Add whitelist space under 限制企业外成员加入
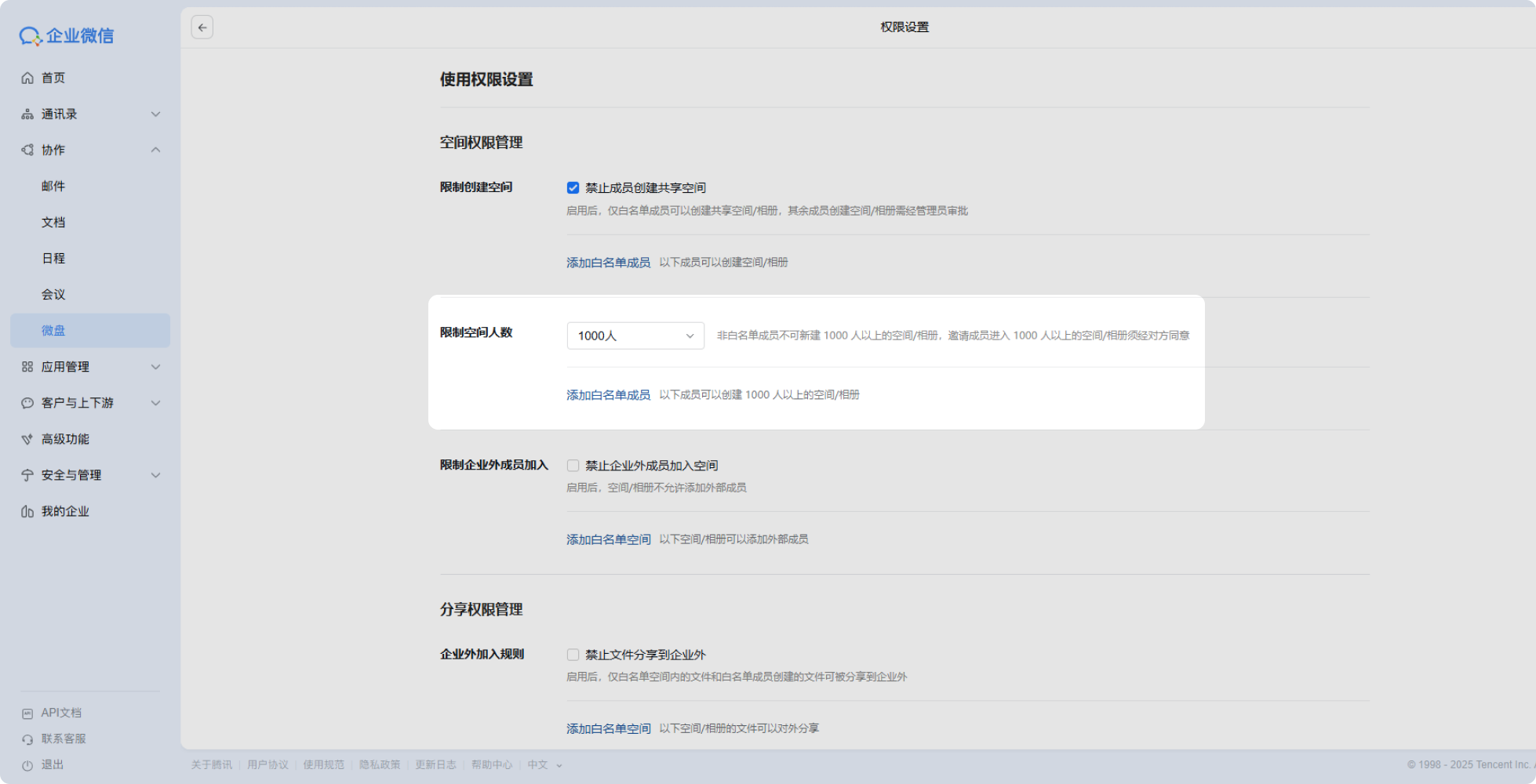This screenshot has width=1536, height=784. tap(609, 539)
